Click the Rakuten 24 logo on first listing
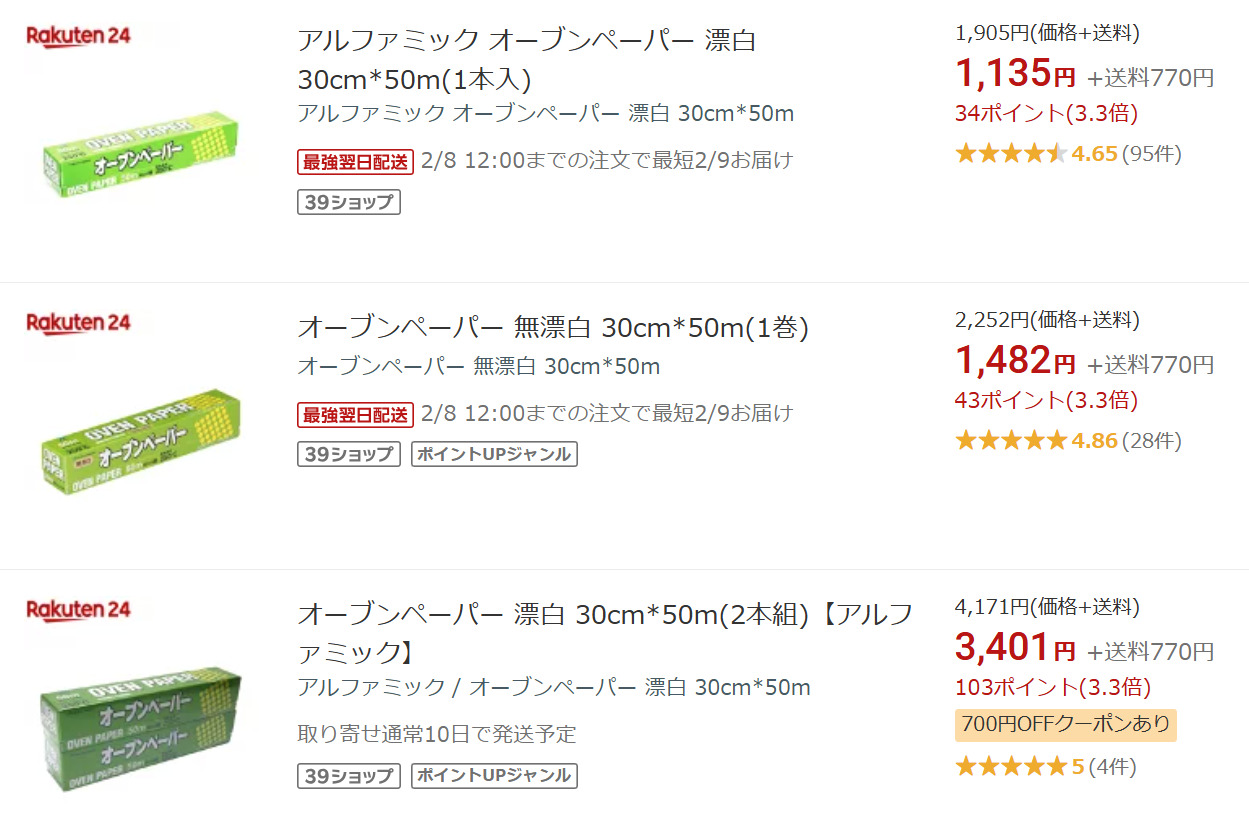 pos(78,36)
